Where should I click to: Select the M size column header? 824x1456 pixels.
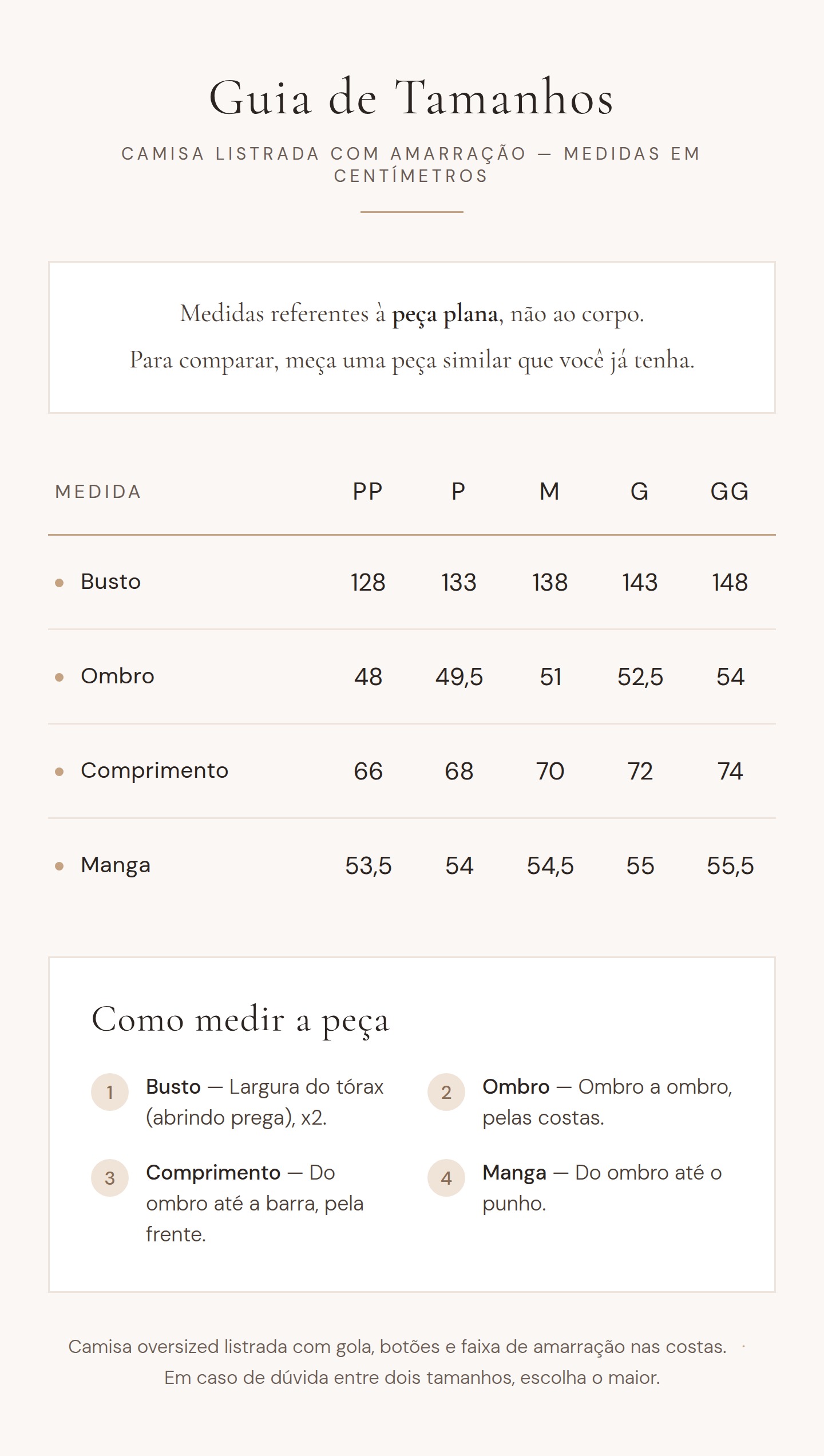549,492
